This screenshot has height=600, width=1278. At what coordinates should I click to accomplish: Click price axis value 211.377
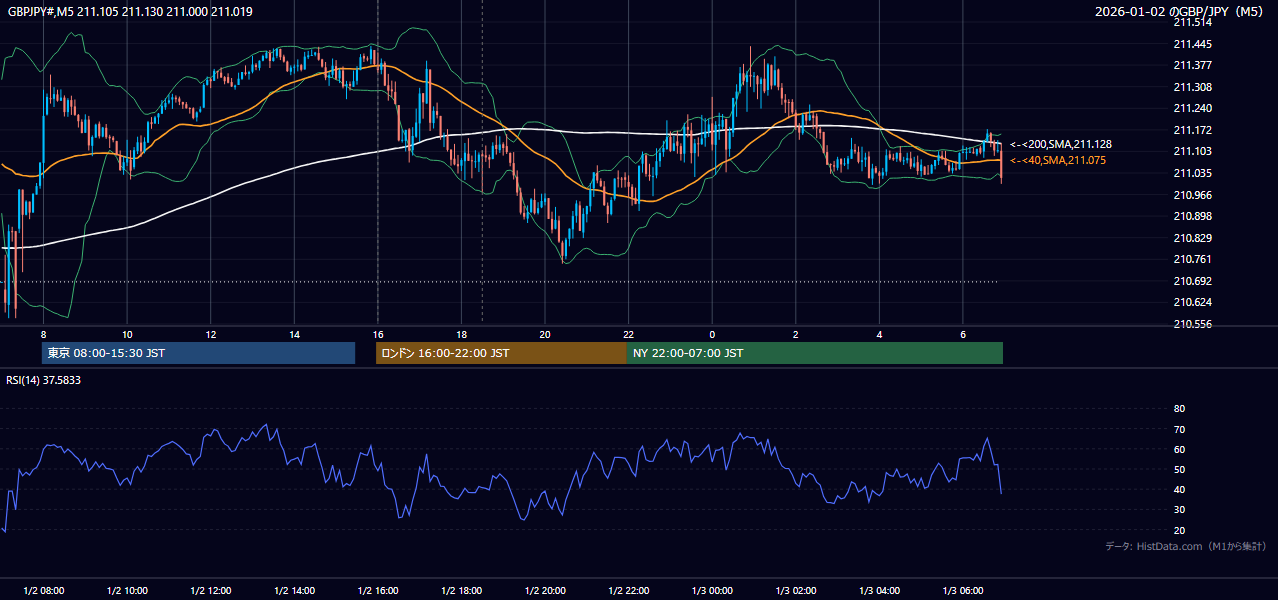(1192, 65)
